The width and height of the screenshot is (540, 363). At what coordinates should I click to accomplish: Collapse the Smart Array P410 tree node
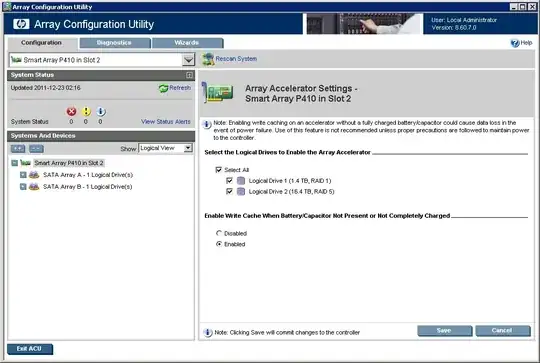point(14,163)
